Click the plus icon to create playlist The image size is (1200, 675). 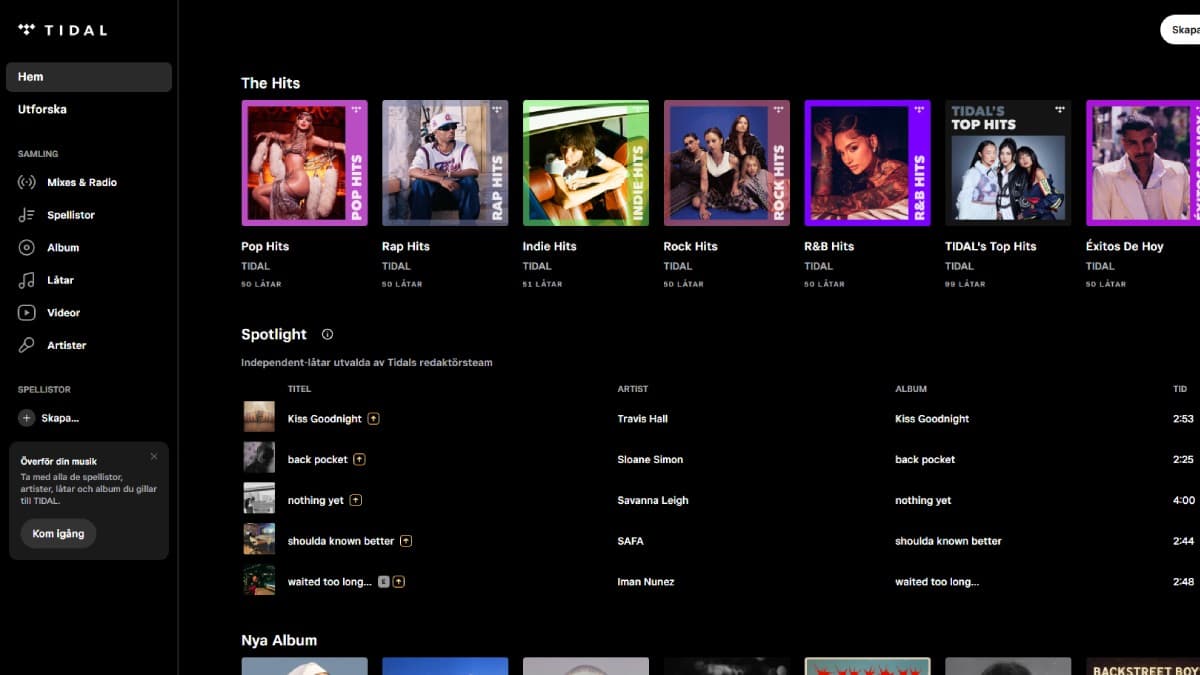[27, 418]
